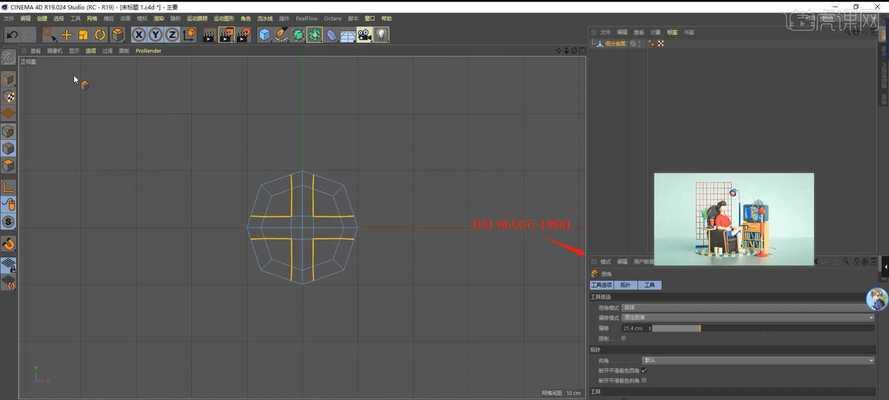
Task: Select the spline Pen tool icon
Action: 281,35
